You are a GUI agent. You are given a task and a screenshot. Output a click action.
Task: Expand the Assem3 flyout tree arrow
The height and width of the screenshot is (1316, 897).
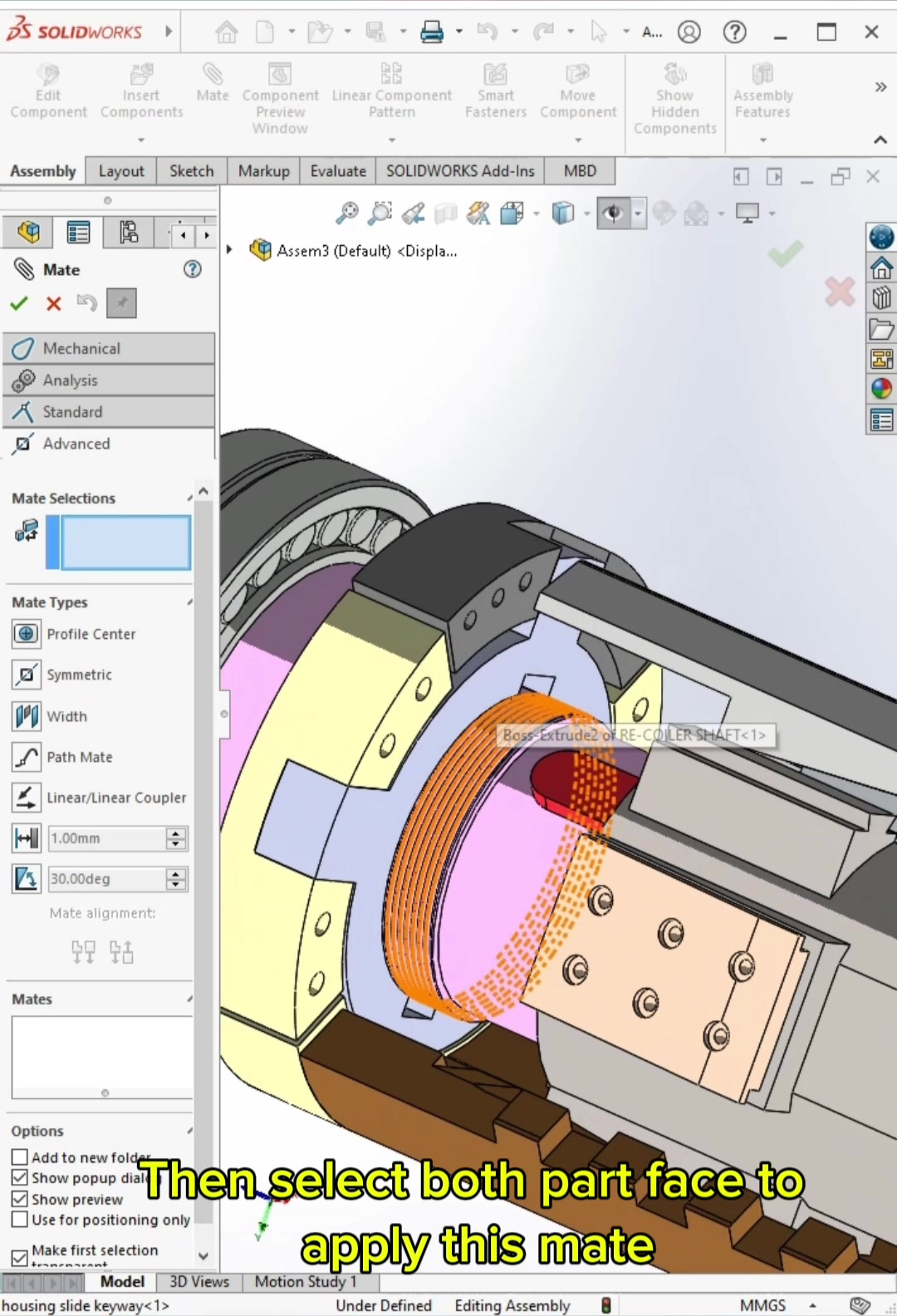(x=229, y=249)
